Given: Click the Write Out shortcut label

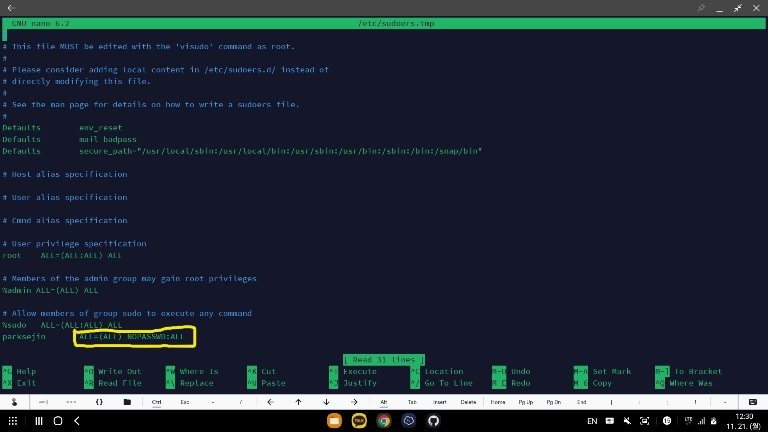Looking at the screenshot, I should coord(118,371).
